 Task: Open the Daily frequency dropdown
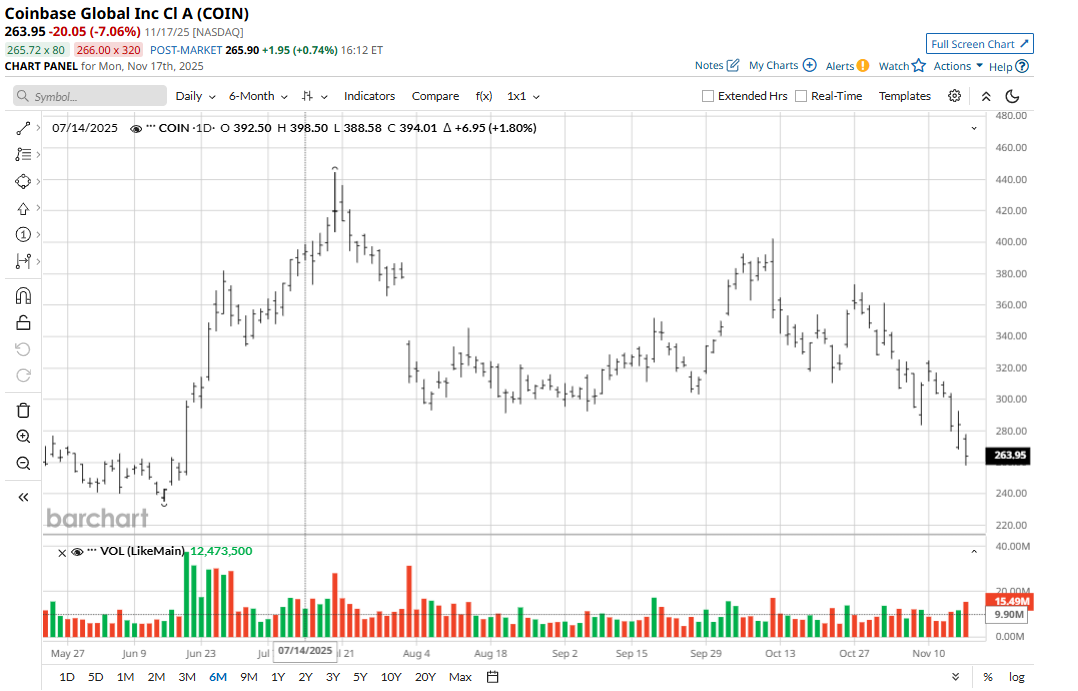tap(195, 96)
